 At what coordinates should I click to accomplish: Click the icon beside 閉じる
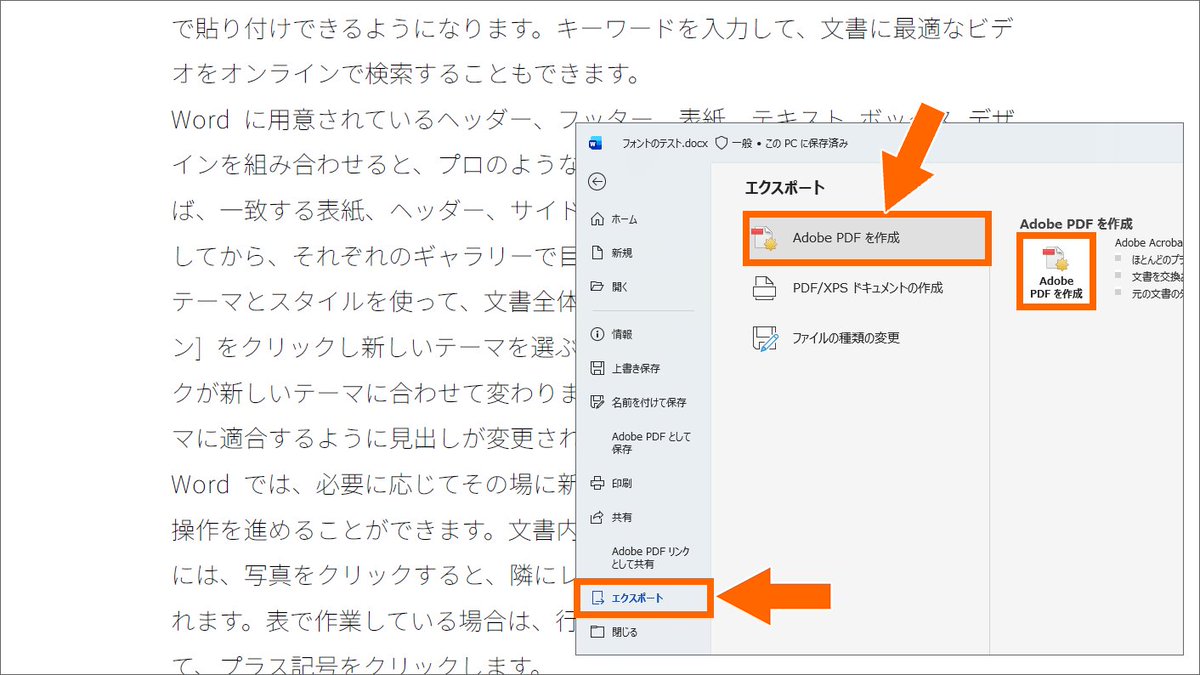pos(598,632)
